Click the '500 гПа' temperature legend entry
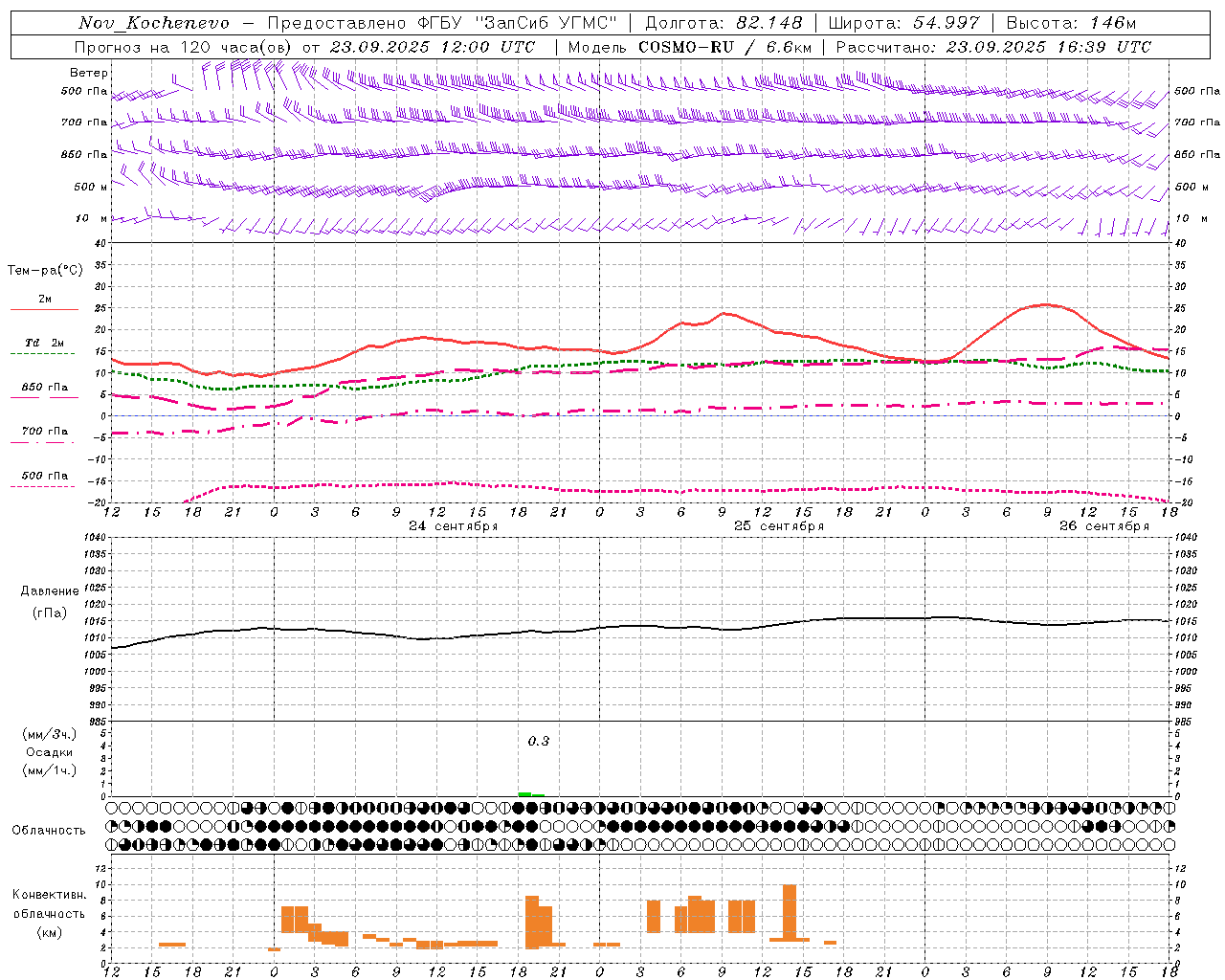 [45, 476]
